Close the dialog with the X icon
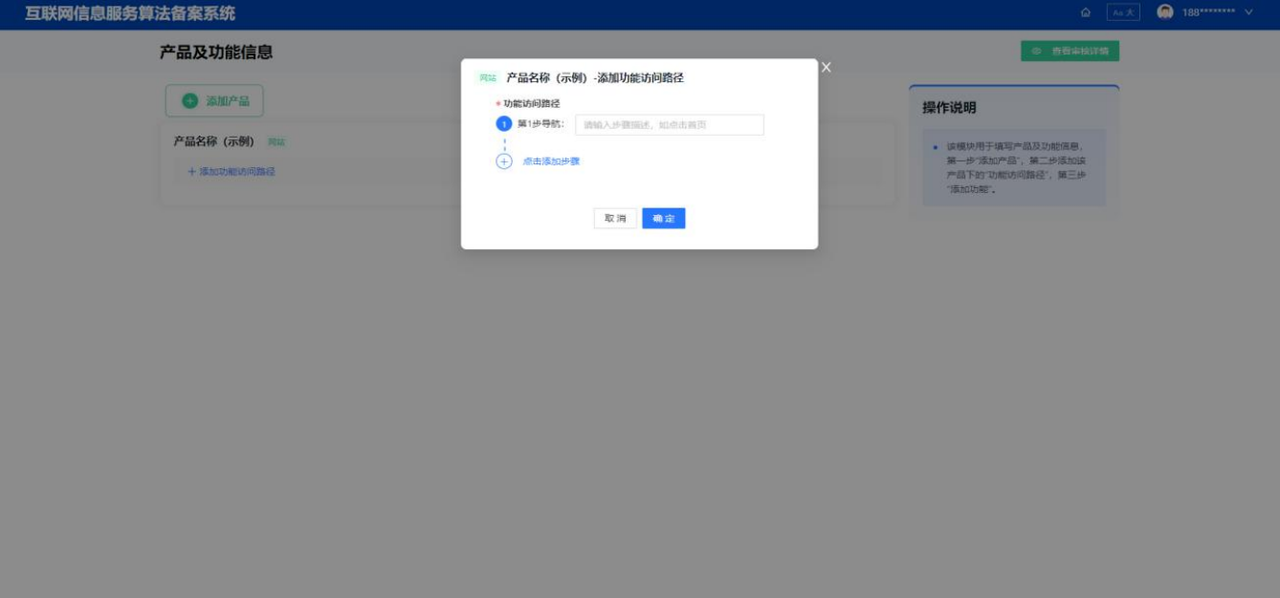Image resolution: width=1280 pixels, height=598 pixels. 826,67
